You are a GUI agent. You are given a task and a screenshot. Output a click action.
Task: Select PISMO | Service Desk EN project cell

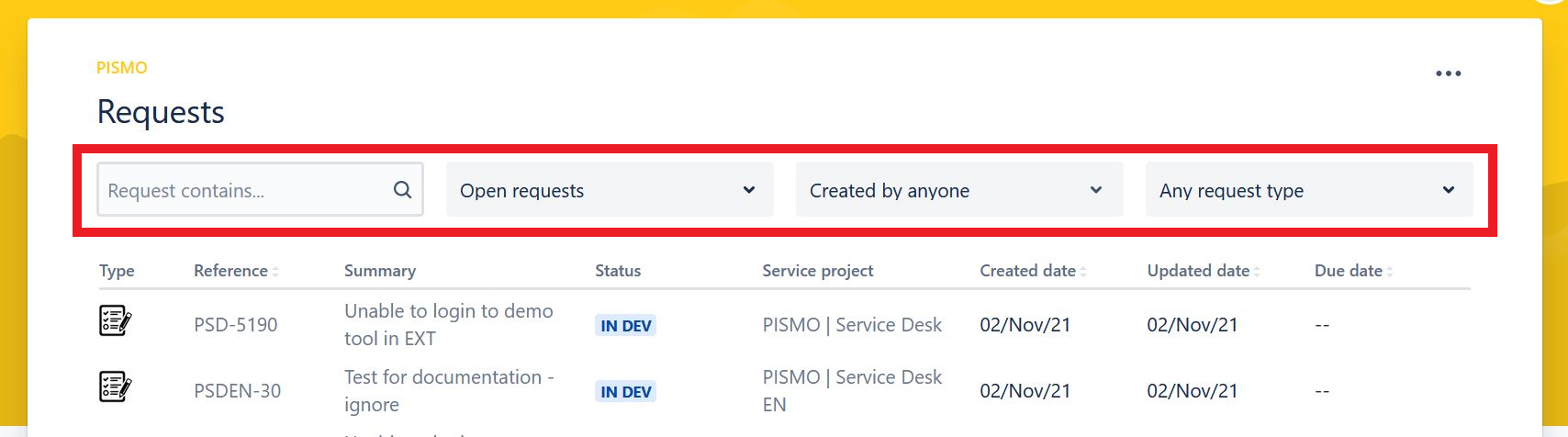coord(852,391)
